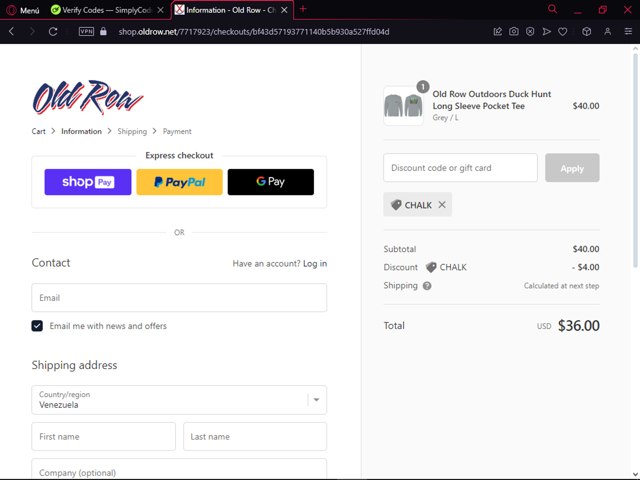Click the Duck Hunt tee product thumbnail
This screenshot has height=480, width=640.
(403, 106)
